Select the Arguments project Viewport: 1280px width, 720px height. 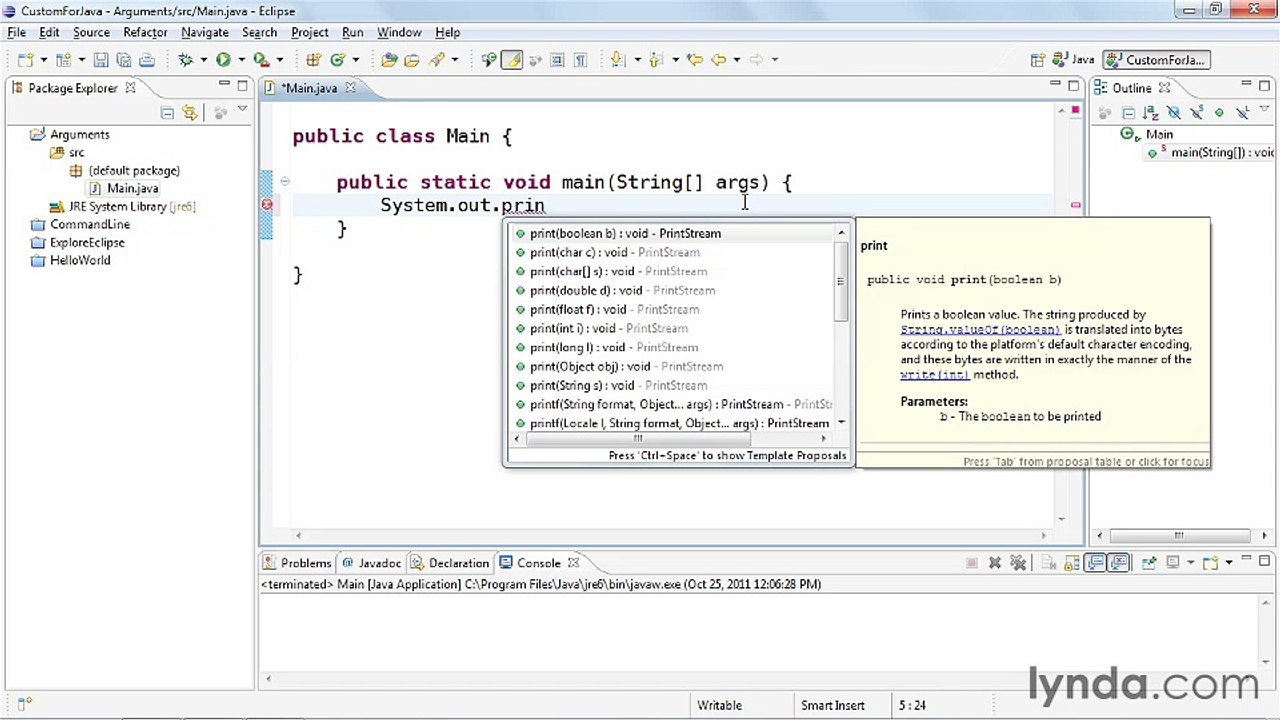[80, 135]
